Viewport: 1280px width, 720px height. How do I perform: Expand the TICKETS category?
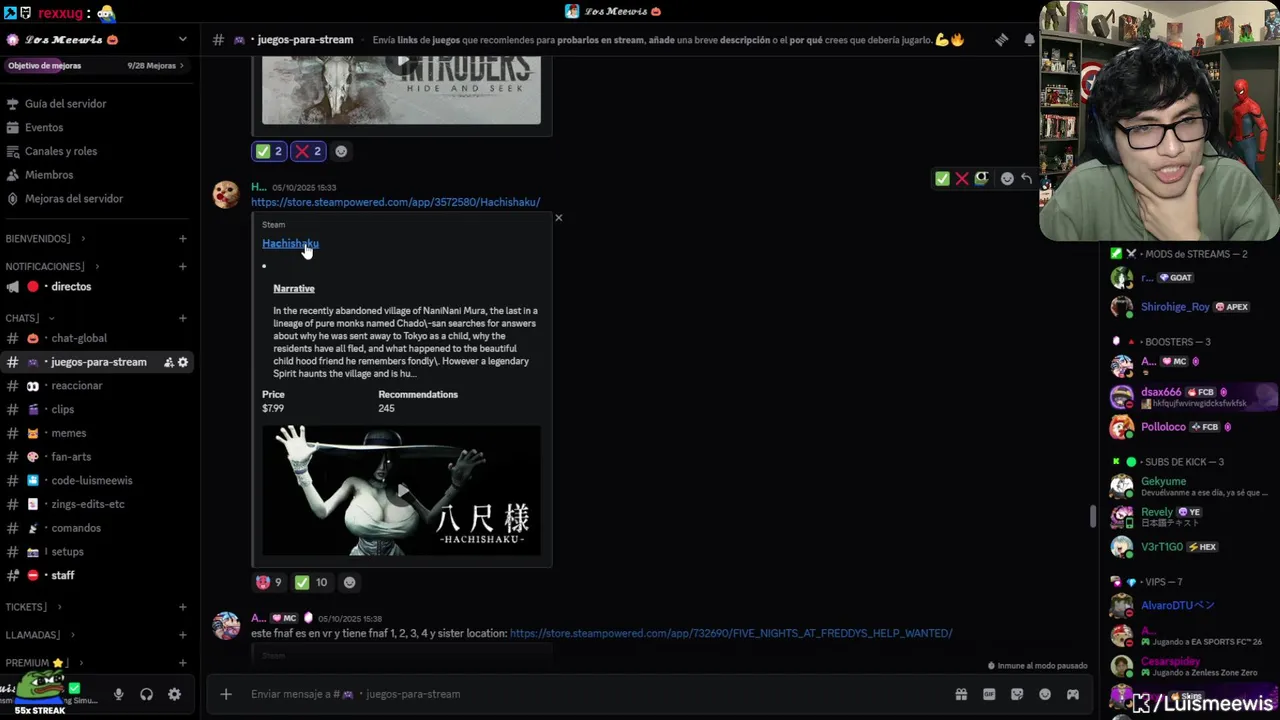[33, 607]
